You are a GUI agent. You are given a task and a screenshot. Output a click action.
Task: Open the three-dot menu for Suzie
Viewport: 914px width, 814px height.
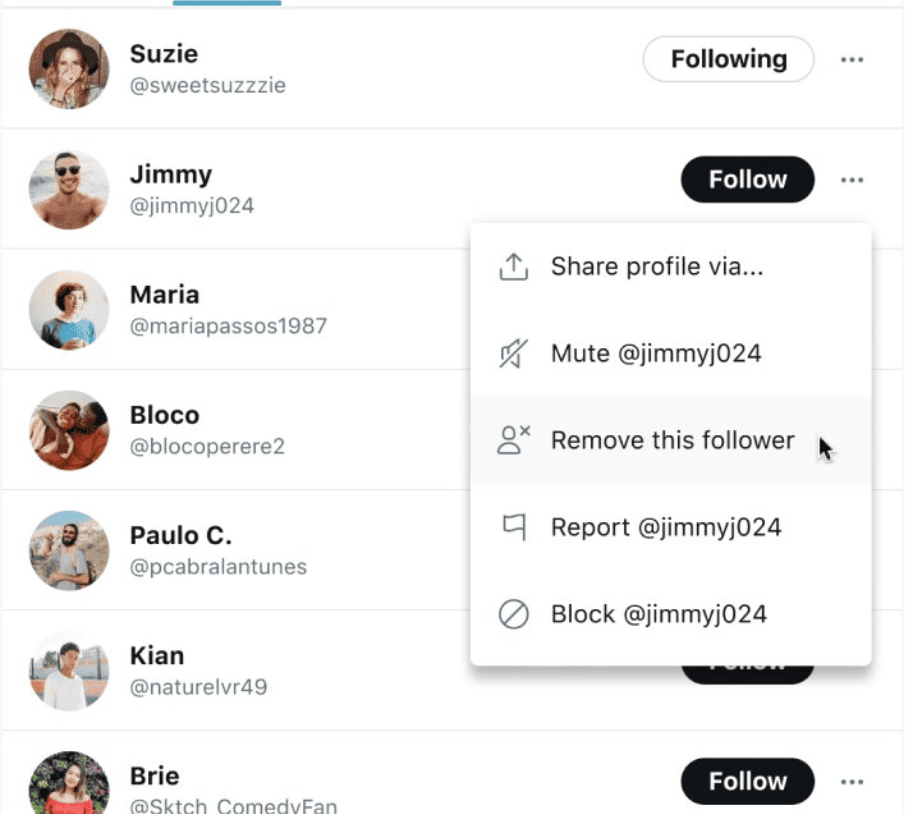(852, 60)
